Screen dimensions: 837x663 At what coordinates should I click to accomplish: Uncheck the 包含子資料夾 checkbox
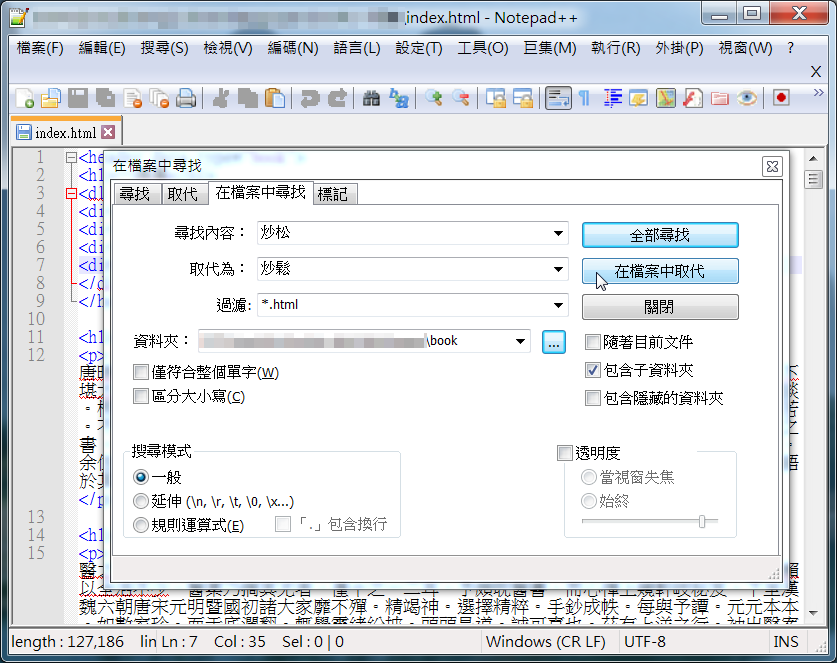[x=593, y=370]
